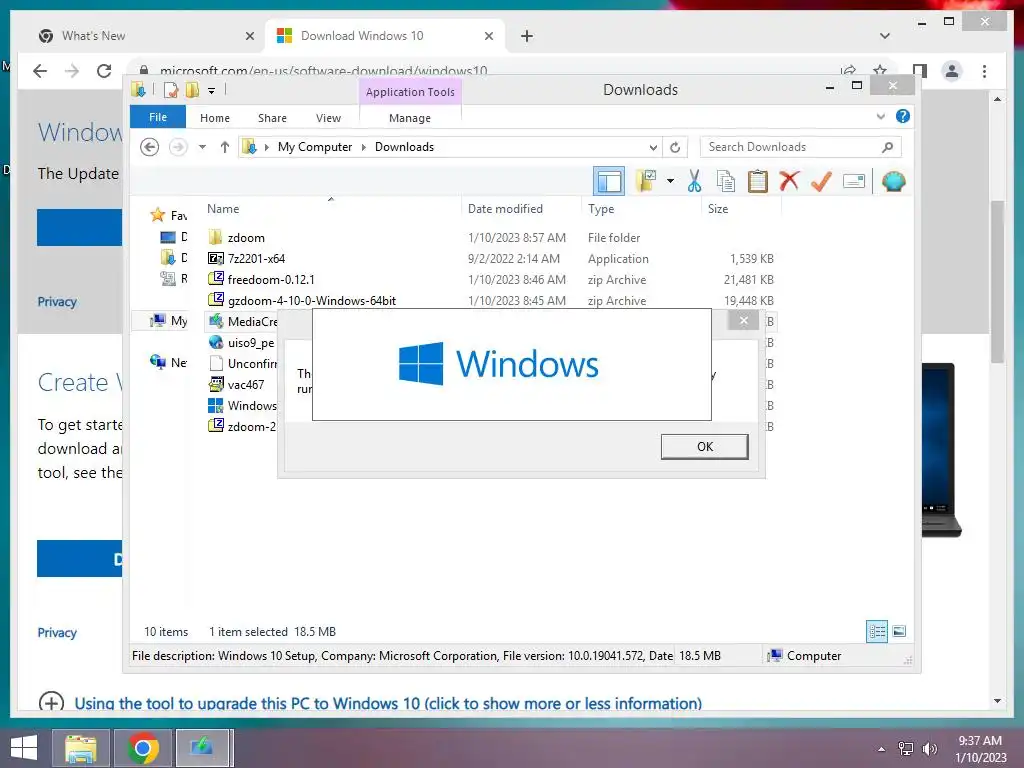The width and height of the screenshot is (1024, 768).
Task: Select the vac467 file
Action: tap(236, 385)
